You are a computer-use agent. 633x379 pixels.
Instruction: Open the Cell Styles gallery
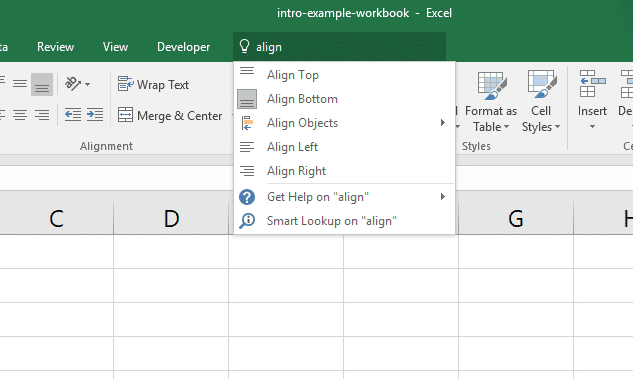pos(541,102)
